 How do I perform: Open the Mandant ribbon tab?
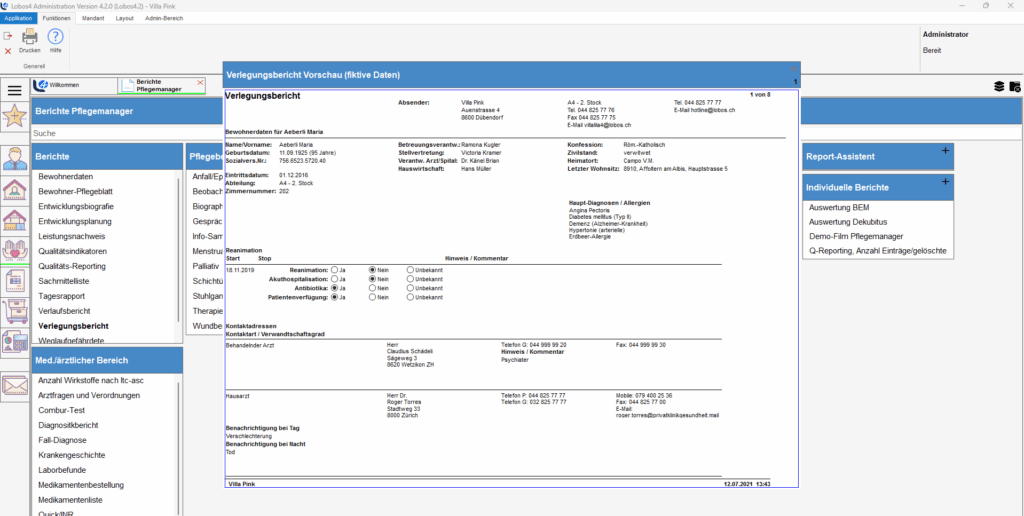pos(92,18)
